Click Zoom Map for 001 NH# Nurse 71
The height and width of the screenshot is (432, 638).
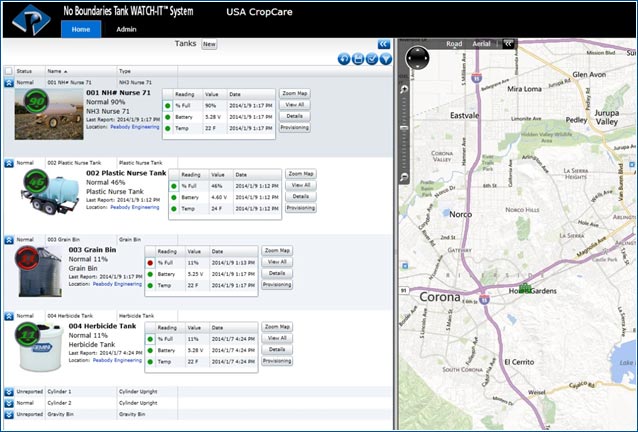point(295,94)
